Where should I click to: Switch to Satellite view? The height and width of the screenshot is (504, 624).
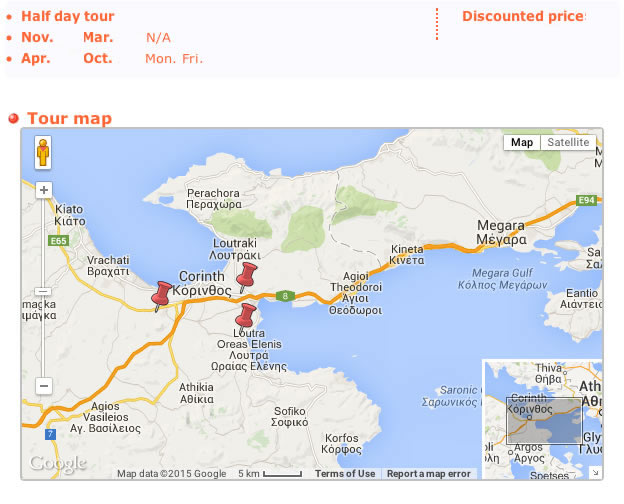568,142
